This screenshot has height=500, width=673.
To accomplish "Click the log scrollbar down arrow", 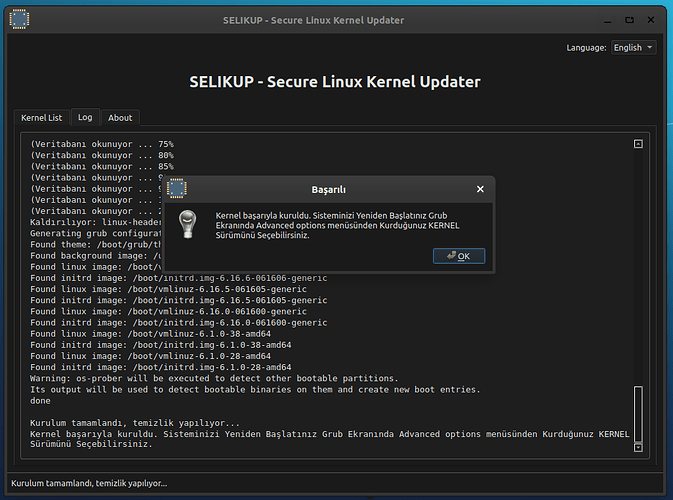I will (x=638, y=448).
